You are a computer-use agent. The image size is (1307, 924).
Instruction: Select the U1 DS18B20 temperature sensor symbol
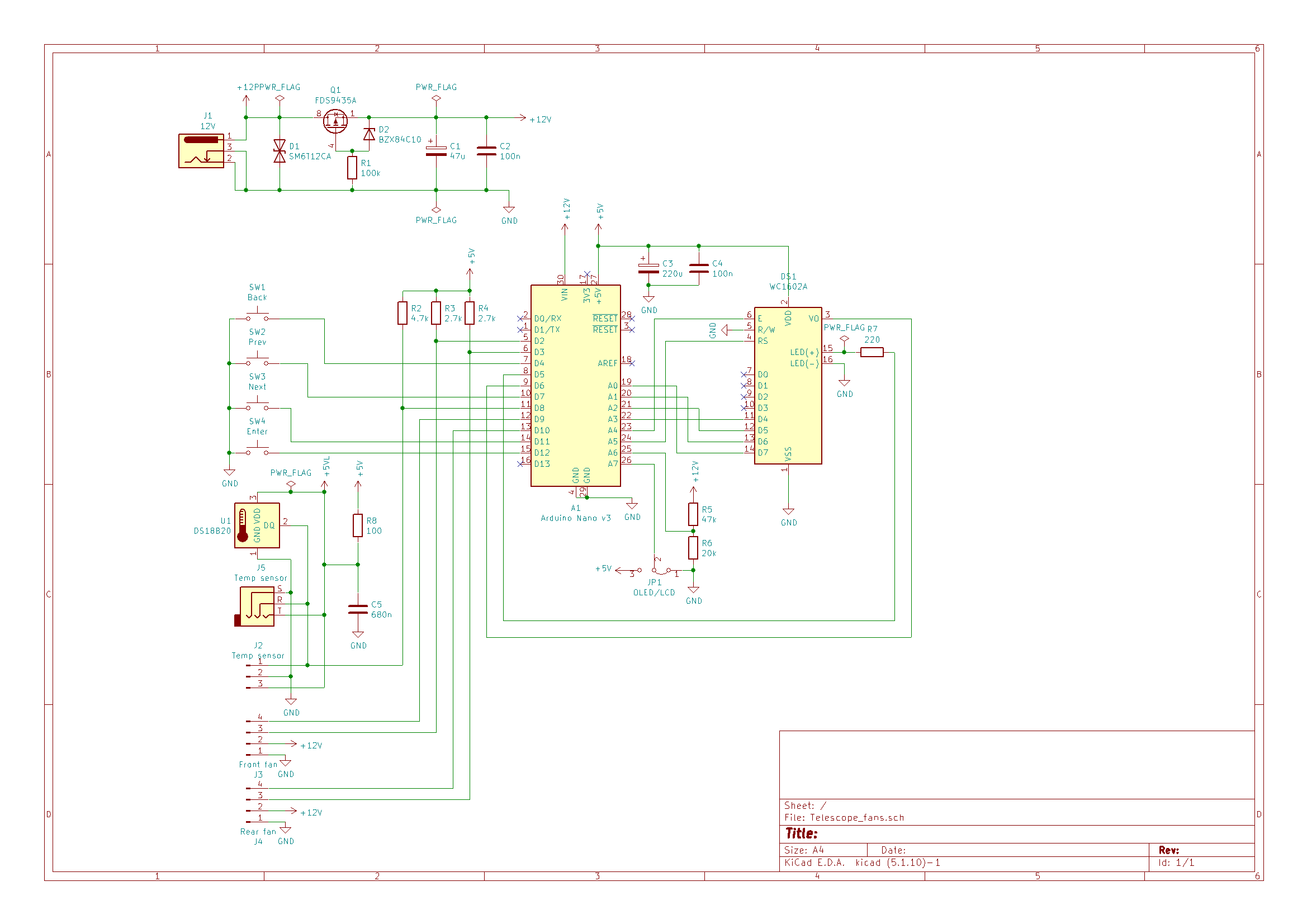click(x=257, y=525)
